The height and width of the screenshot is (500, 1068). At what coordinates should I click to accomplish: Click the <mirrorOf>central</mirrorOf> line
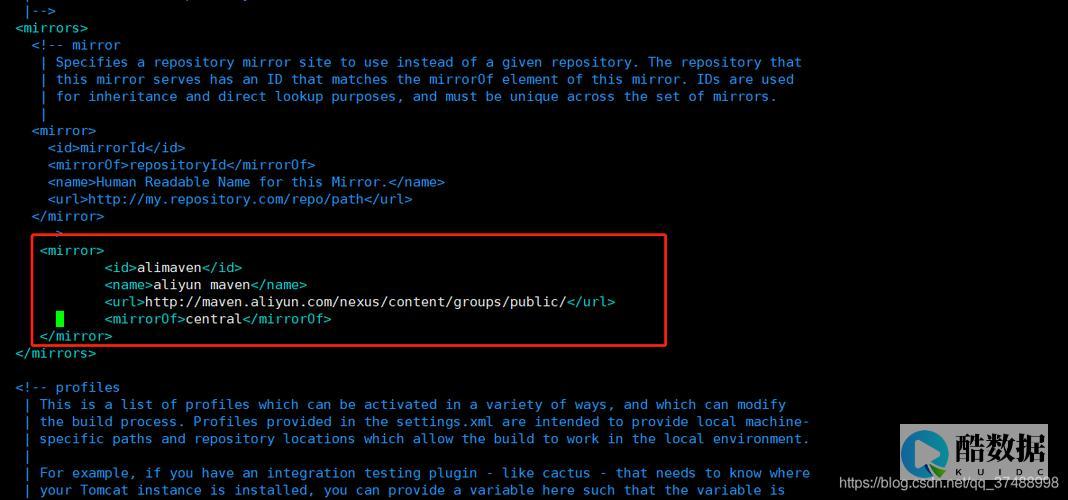[x=218, y=318]
